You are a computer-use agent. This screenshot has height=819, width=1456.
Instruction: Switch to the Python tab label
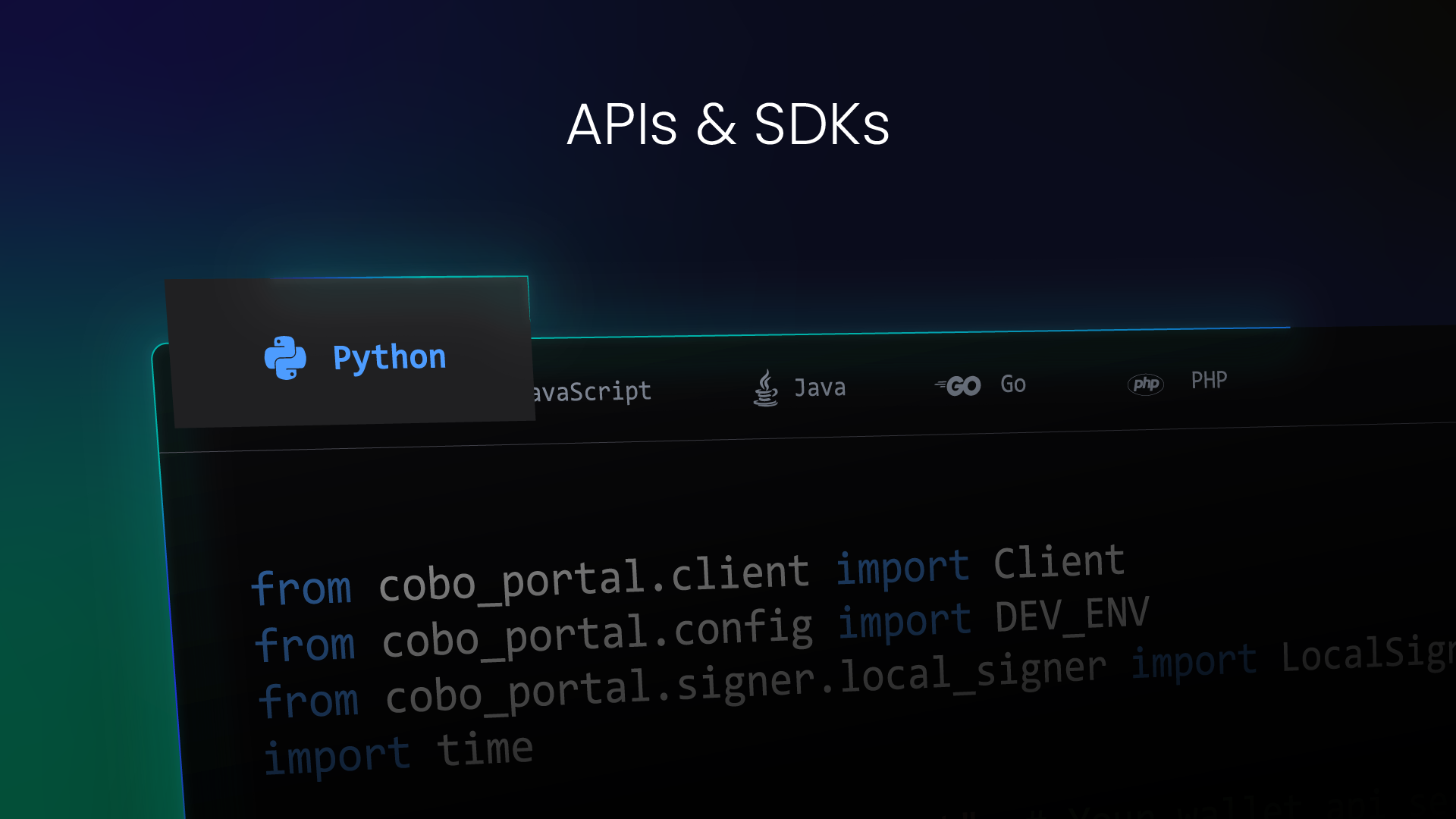389,357
